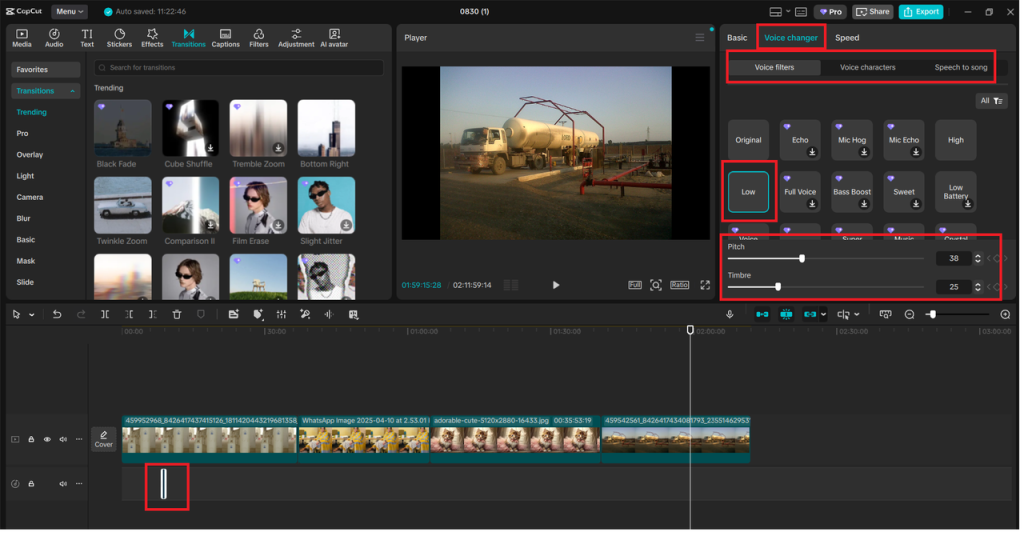
Task: Open the select tool dropdown arrow
Action: click(31, 315)
